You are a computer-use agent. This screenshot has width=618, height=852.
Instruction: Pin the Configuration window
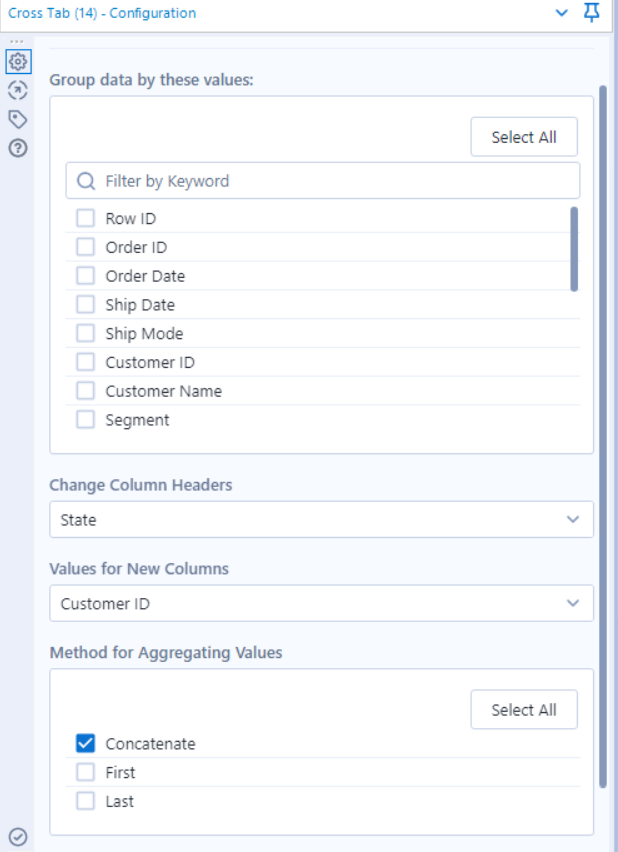(591, 12)
